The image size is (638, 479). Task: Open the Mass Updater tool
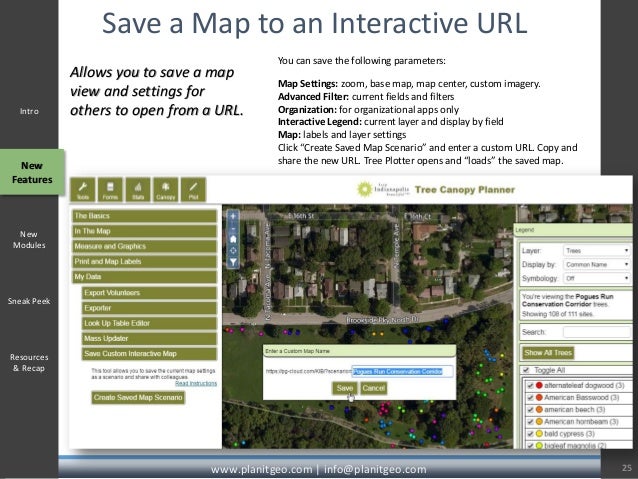(x=149, y=339)
